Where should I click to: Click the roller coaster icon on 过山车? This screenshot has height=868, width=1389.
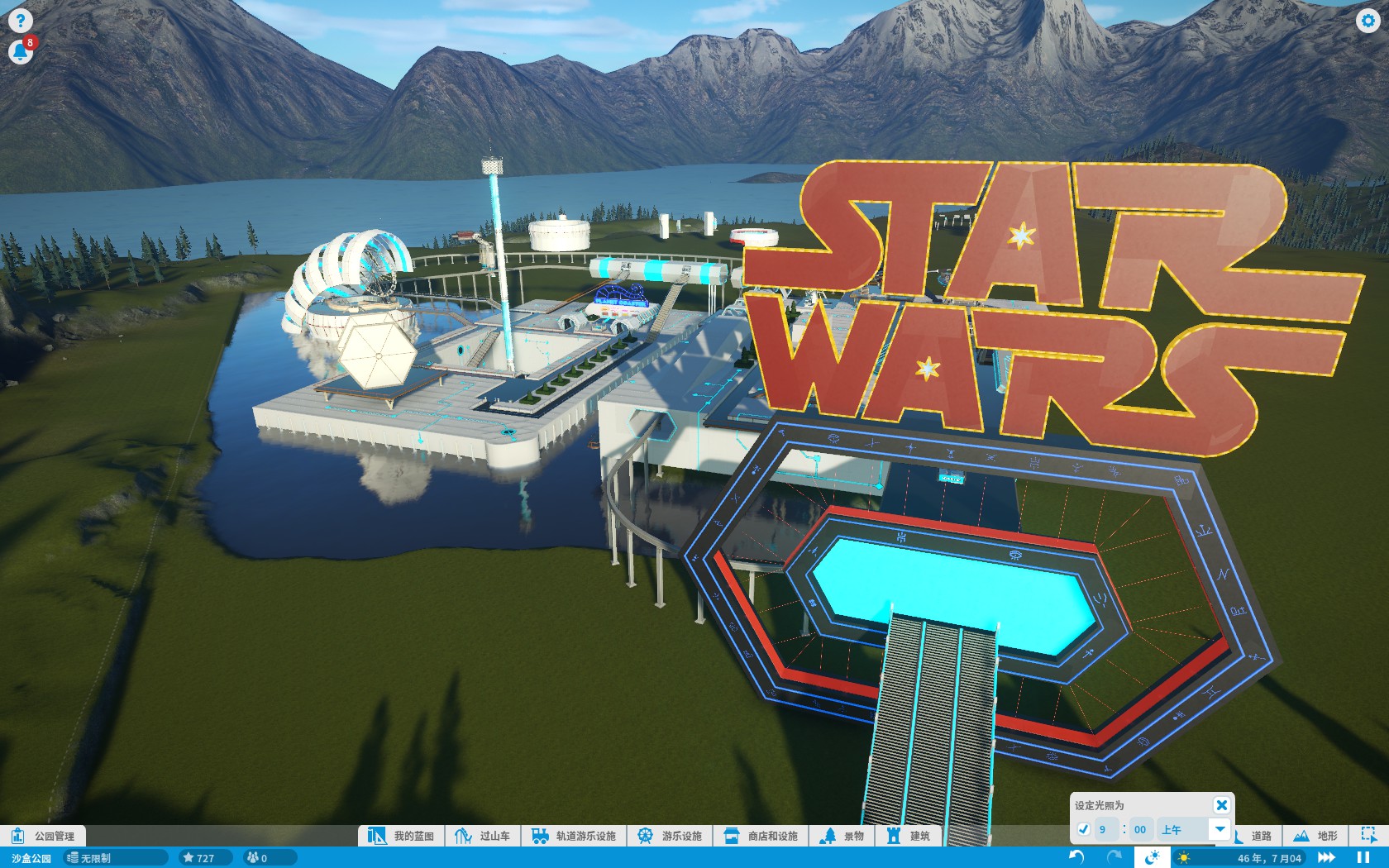click(463, 836)
